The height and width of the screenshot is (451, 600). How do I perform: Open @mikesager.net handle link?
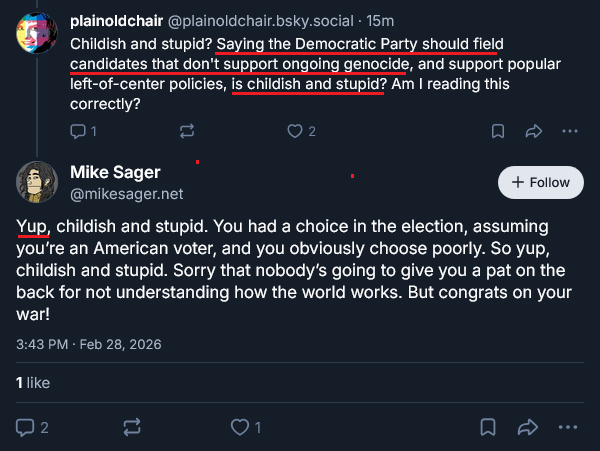click(x=126, y=193)
